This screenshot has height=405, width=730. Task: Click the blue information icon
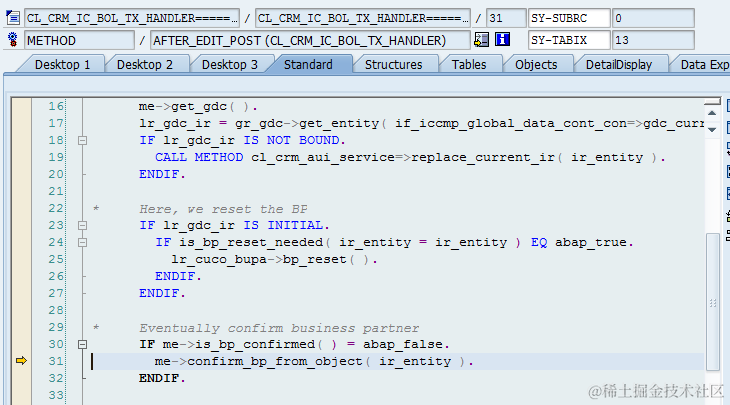[x=502, y=40]
